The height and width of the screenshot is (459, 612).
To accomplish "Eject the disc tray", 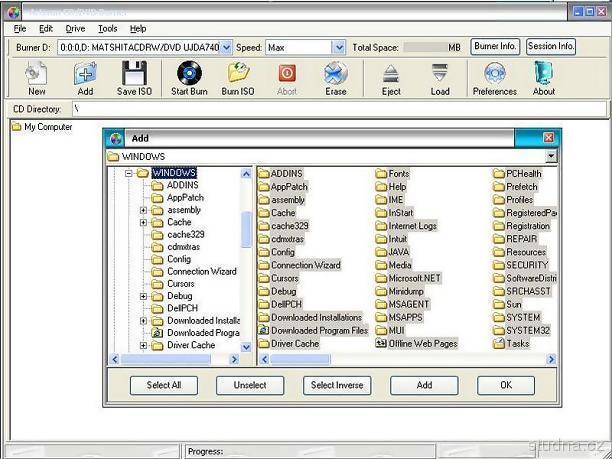I will click(391, 78).
